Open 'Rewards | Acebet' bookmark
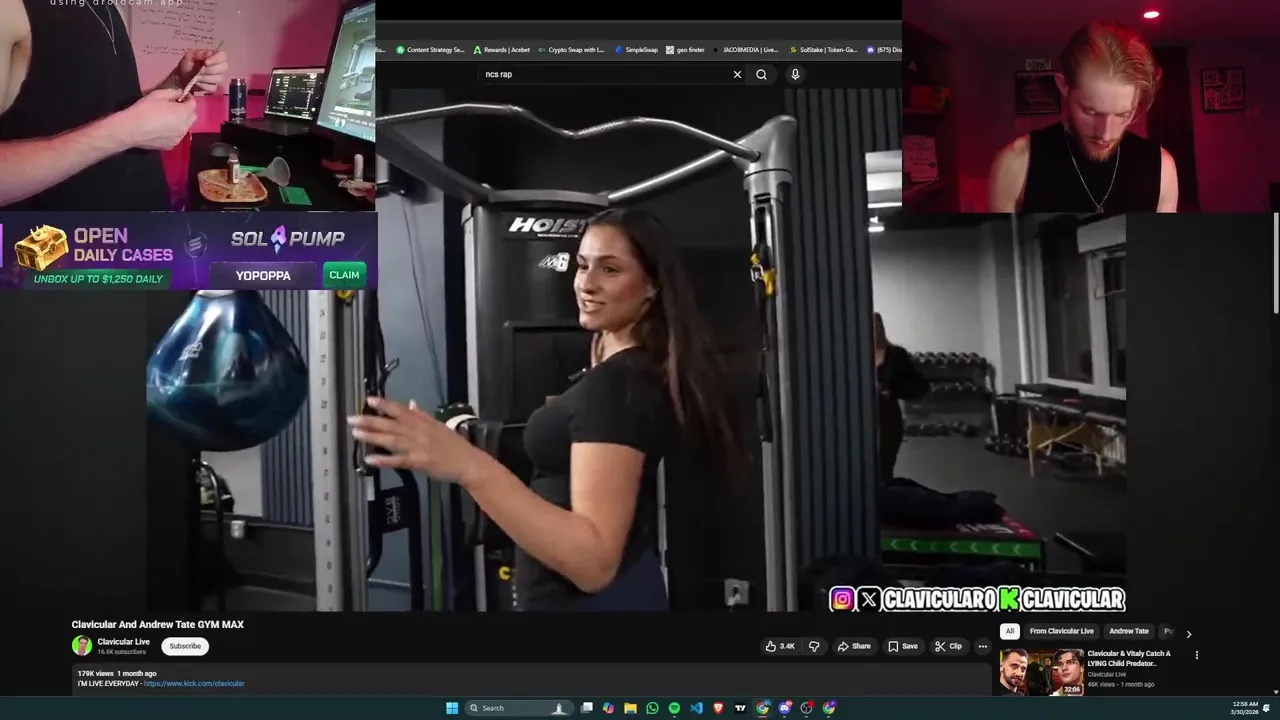 [x=502, y=49]
